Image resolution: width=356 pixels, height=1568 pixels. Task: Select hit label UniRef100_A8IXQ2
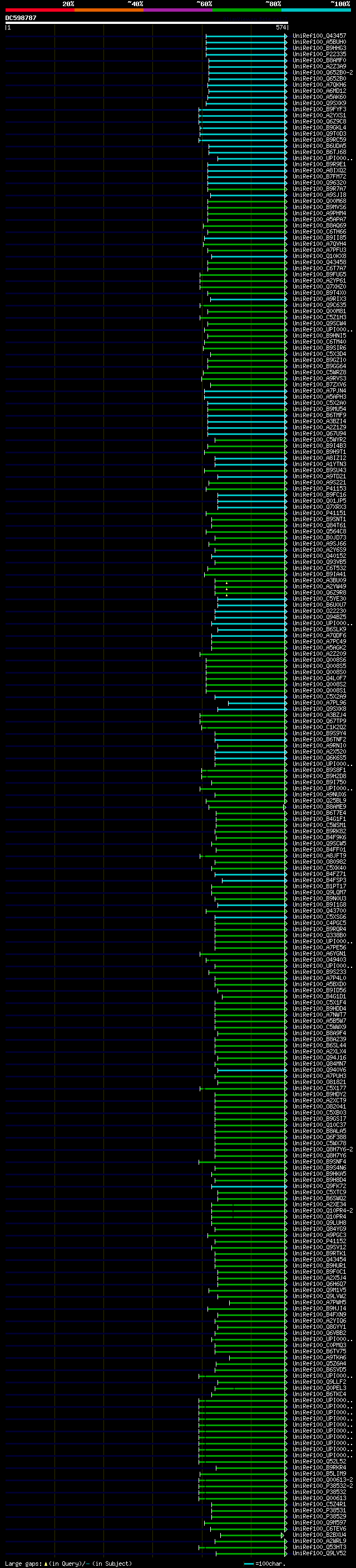coord(319,170)
